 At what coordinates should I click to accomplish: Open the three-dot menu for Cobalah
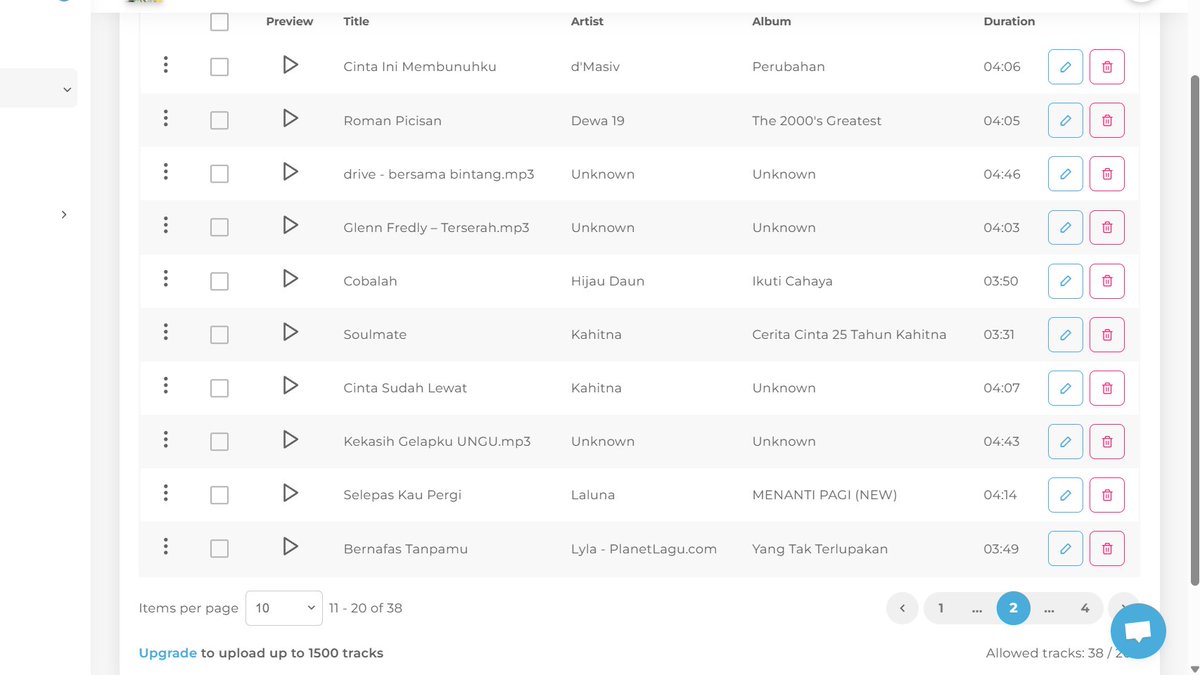pos(165,279)
